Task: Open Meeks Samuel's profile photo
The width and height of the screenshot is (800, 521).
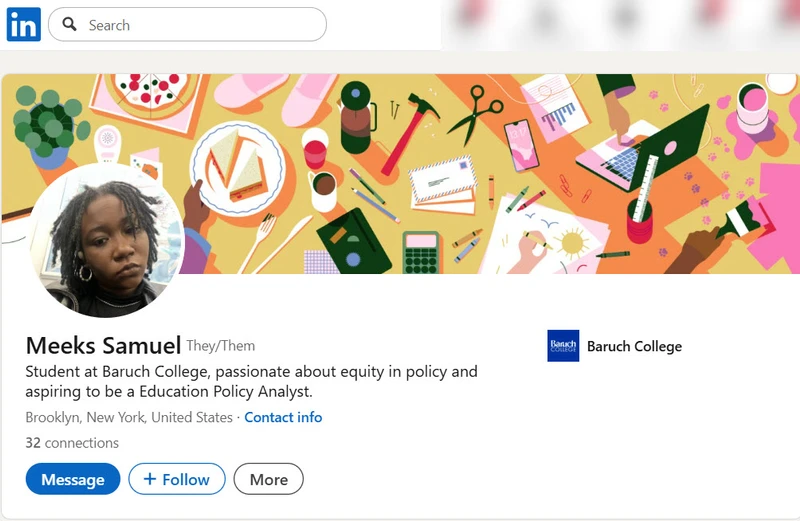Action: coord(108,241)
